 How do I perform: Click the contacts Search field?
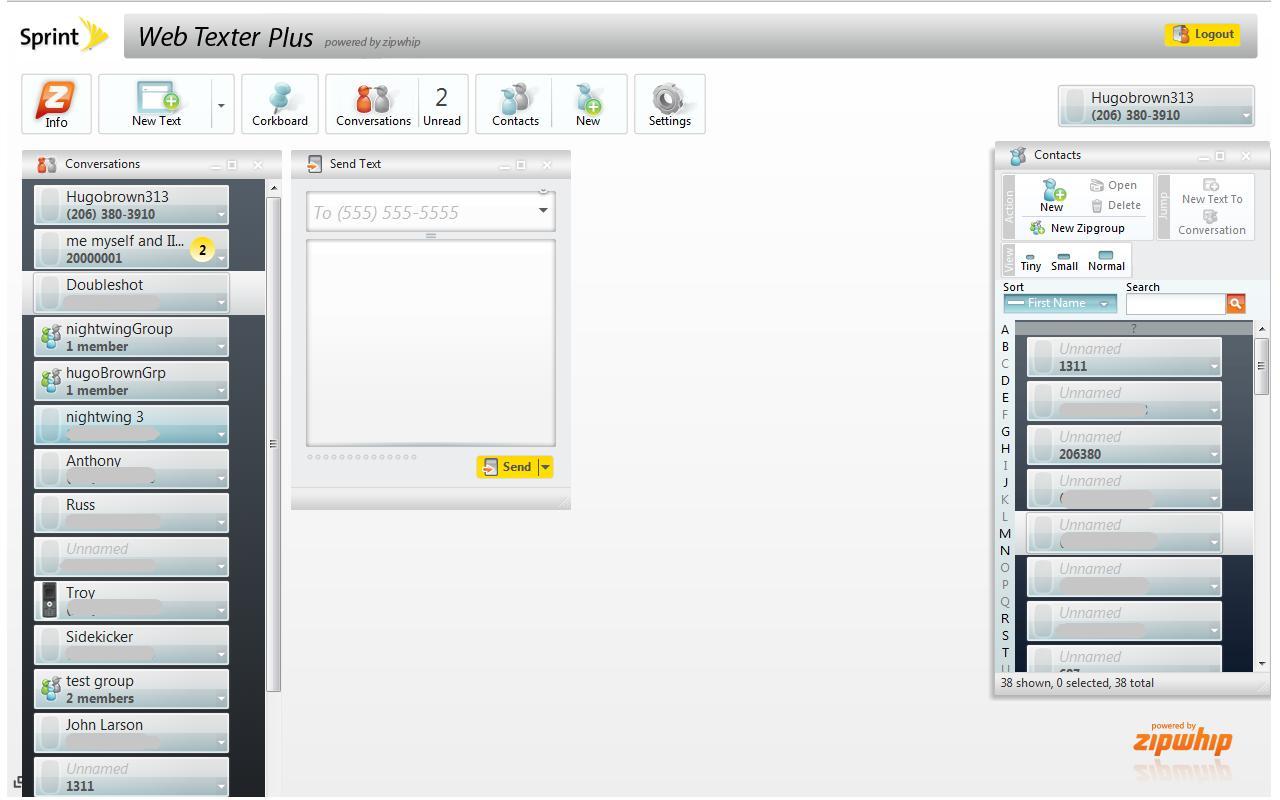click(1175, 303)
